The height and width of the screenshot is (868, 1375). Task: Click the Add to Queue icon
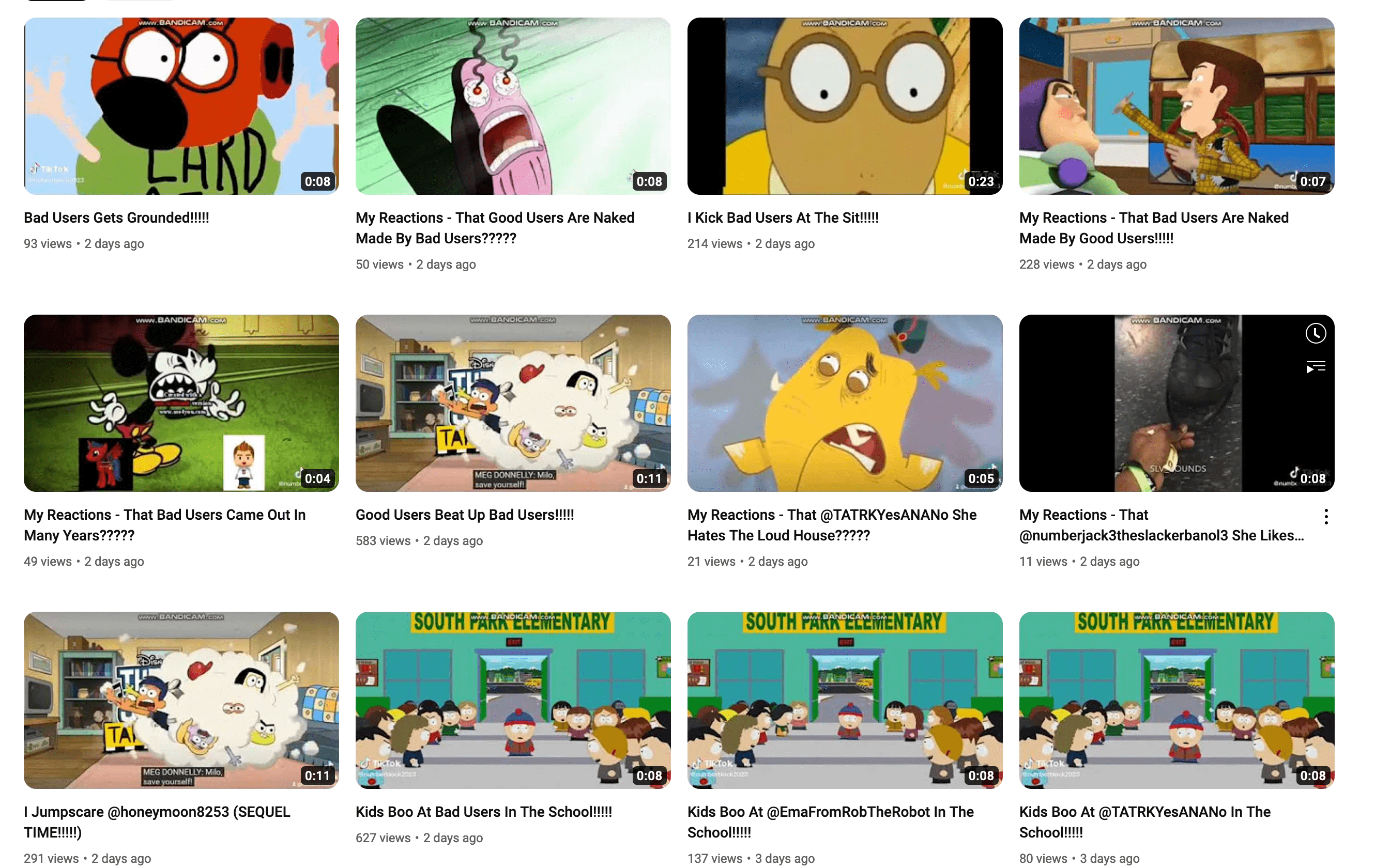click(x=1315, y=367)
